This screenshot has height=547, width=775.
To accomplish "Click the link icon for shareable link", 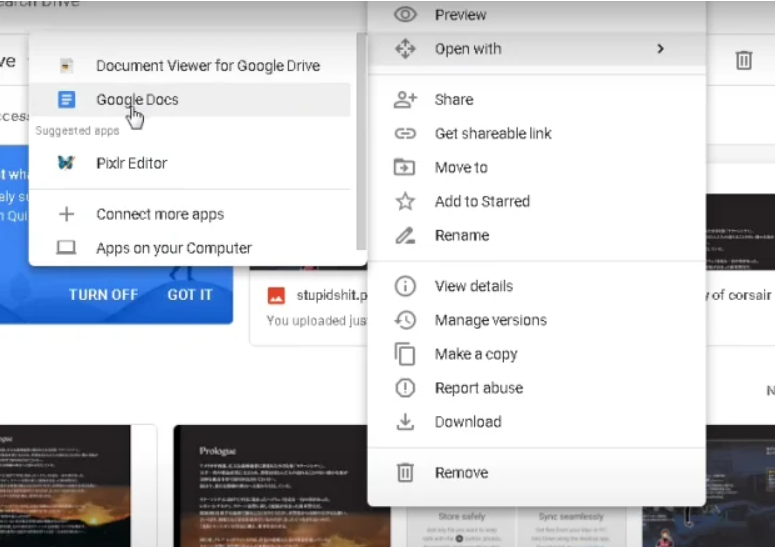I will [x=405, y=133].
